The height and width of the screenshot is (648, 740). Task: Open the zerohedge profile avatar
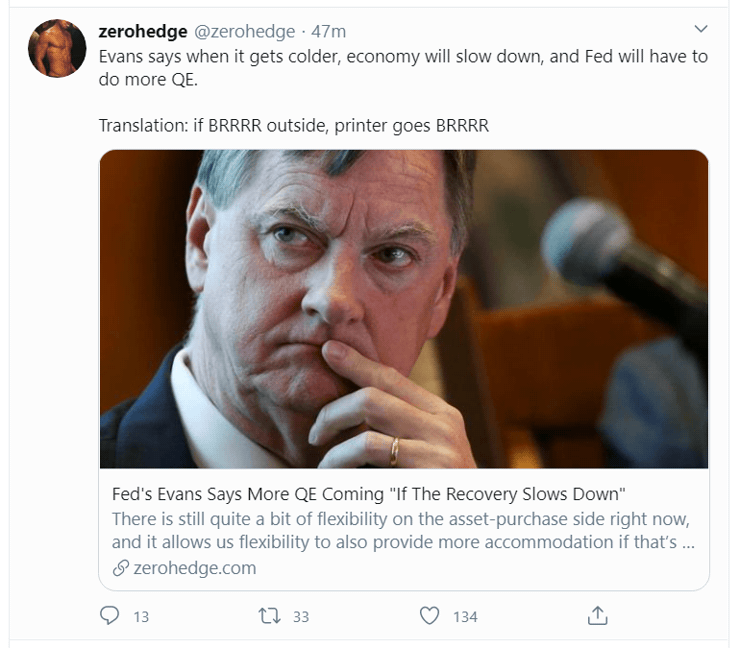57,48
